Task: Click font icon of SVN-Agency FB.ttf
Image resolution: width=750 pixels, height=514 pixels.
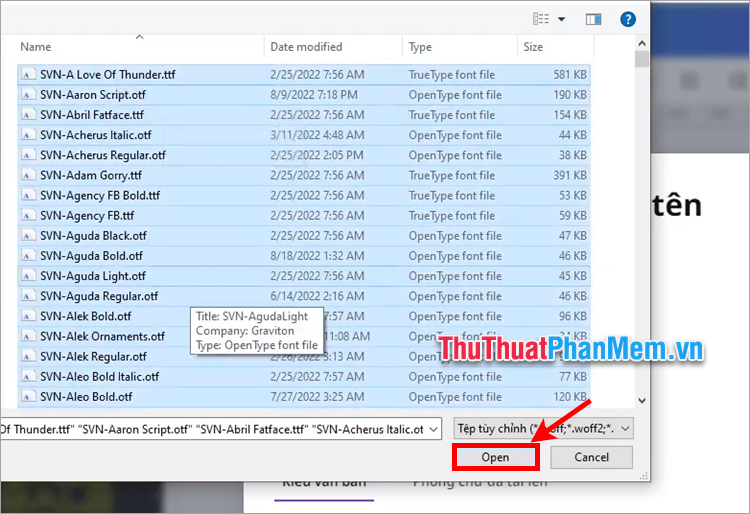Action: [28, 216]
